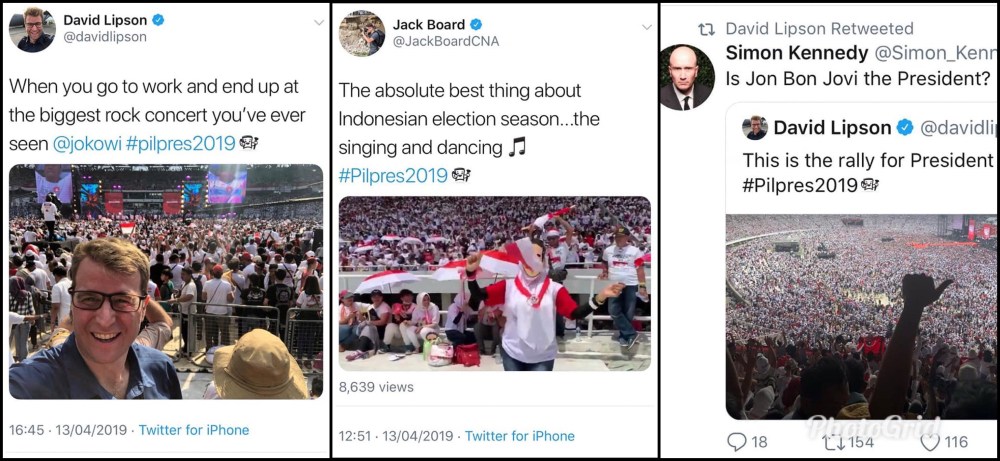Open David Lipson's profile avatar in first tweet

[31, 29]
